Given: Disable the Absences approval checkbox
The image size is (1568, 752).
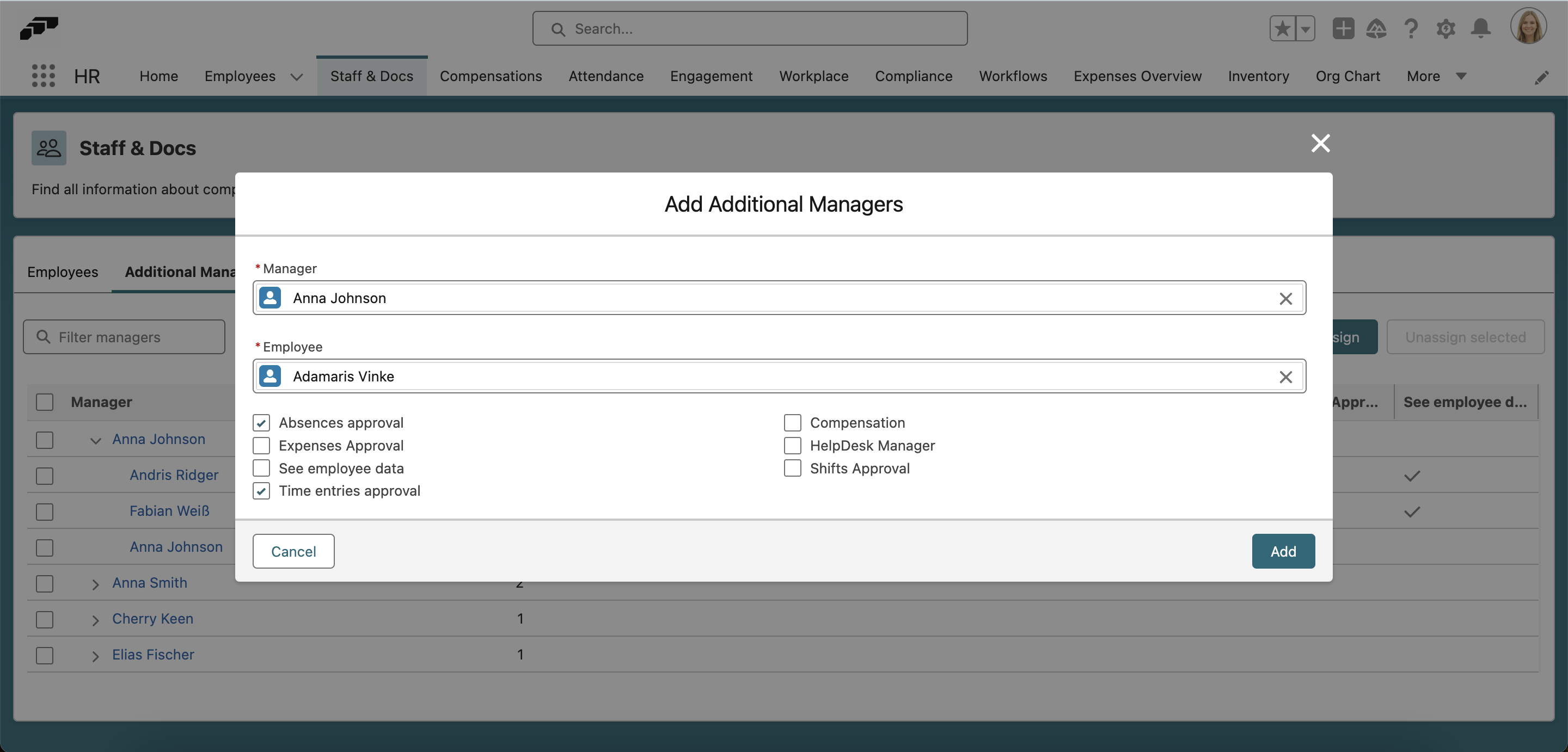Looking at the screenshot, I should pyautogui.click(x=261, y=422).
